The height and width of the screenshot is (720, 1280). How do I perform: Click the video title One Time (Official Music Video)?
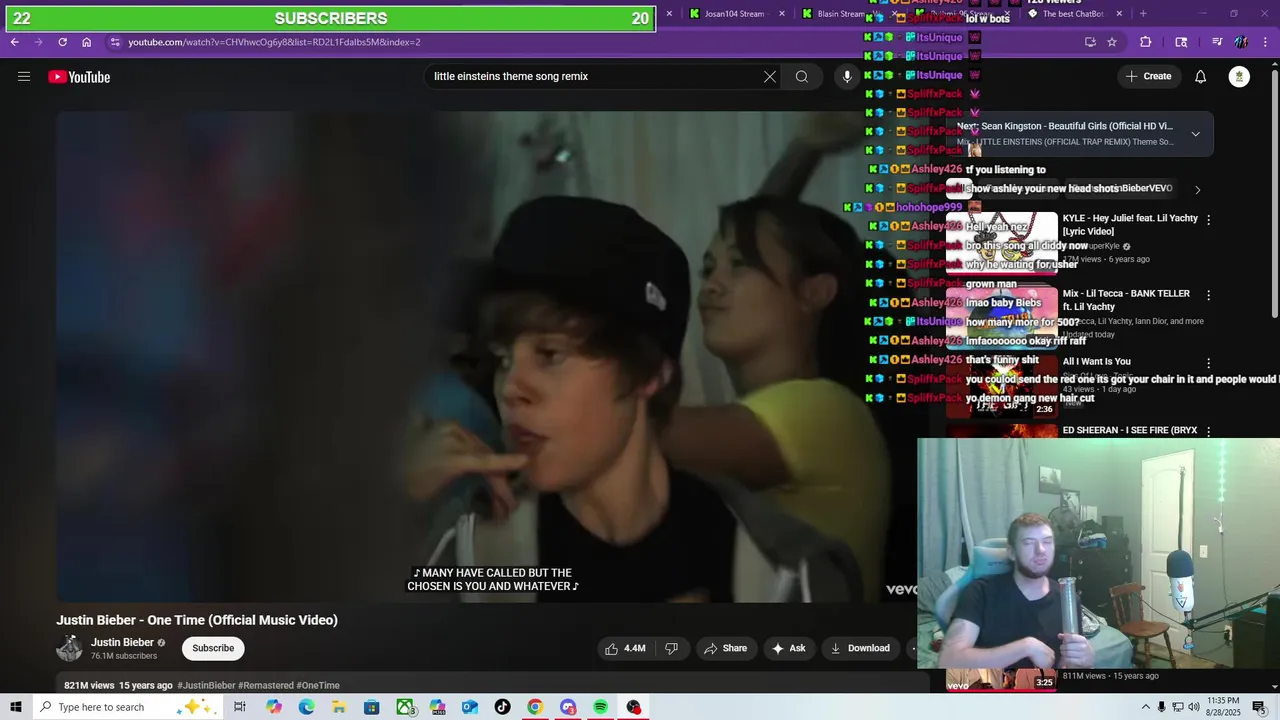(x=197, y=620)
